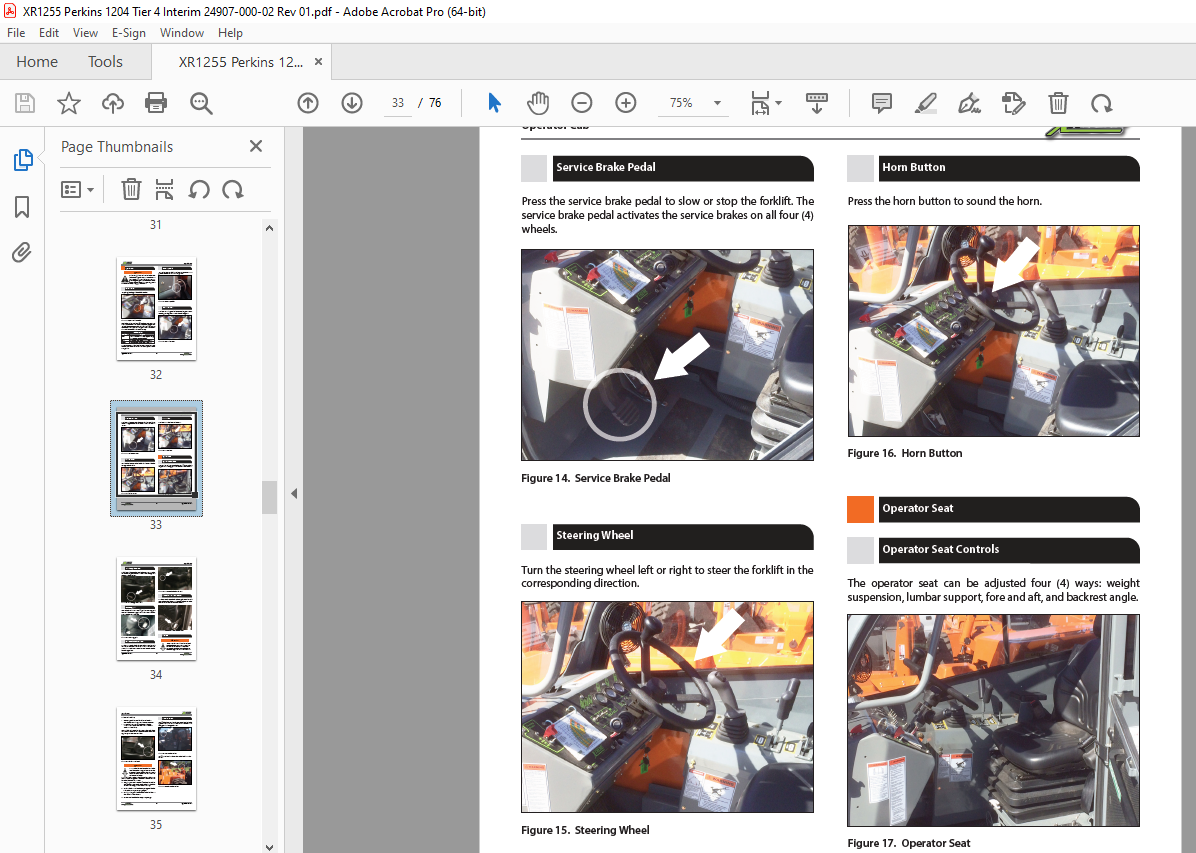Click Figure 14 Service Brake Pedal caption
This screenshot has height=853, width=1196.
point(596,478)
